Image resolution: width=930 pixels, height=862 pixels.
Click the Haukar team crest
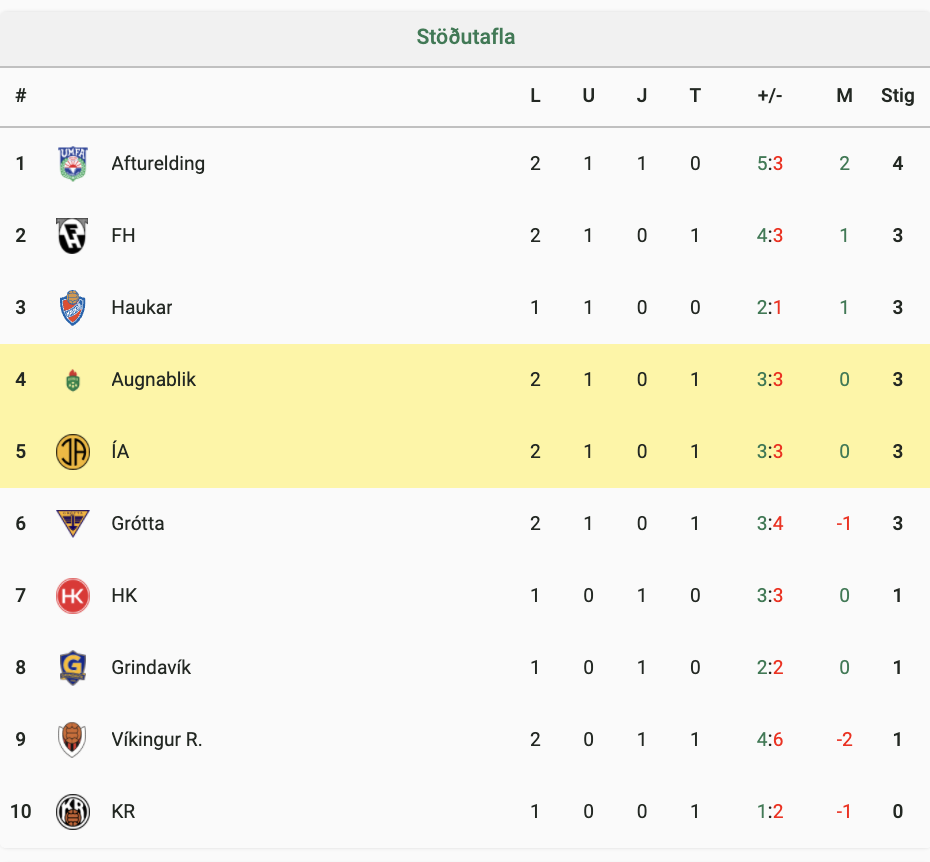73,307
